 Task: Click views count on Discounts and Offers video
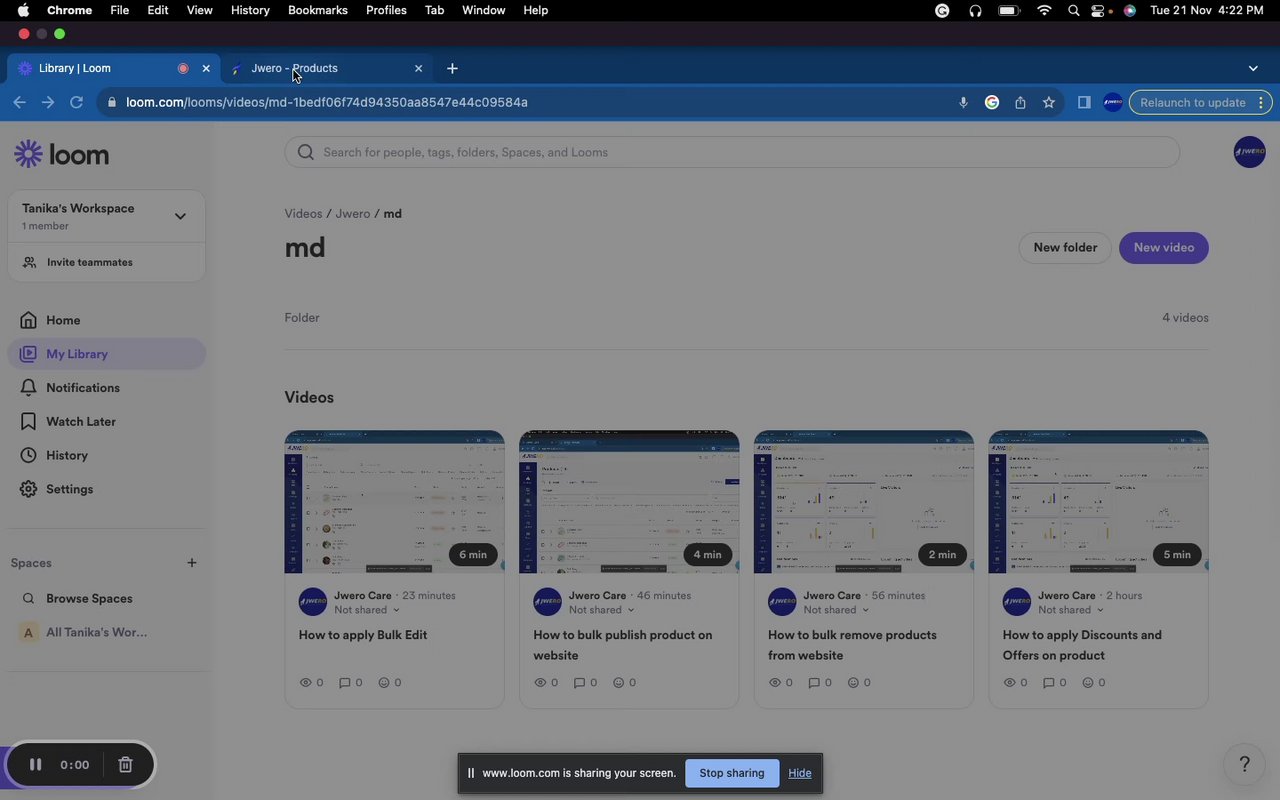[x=1014, y=683]
